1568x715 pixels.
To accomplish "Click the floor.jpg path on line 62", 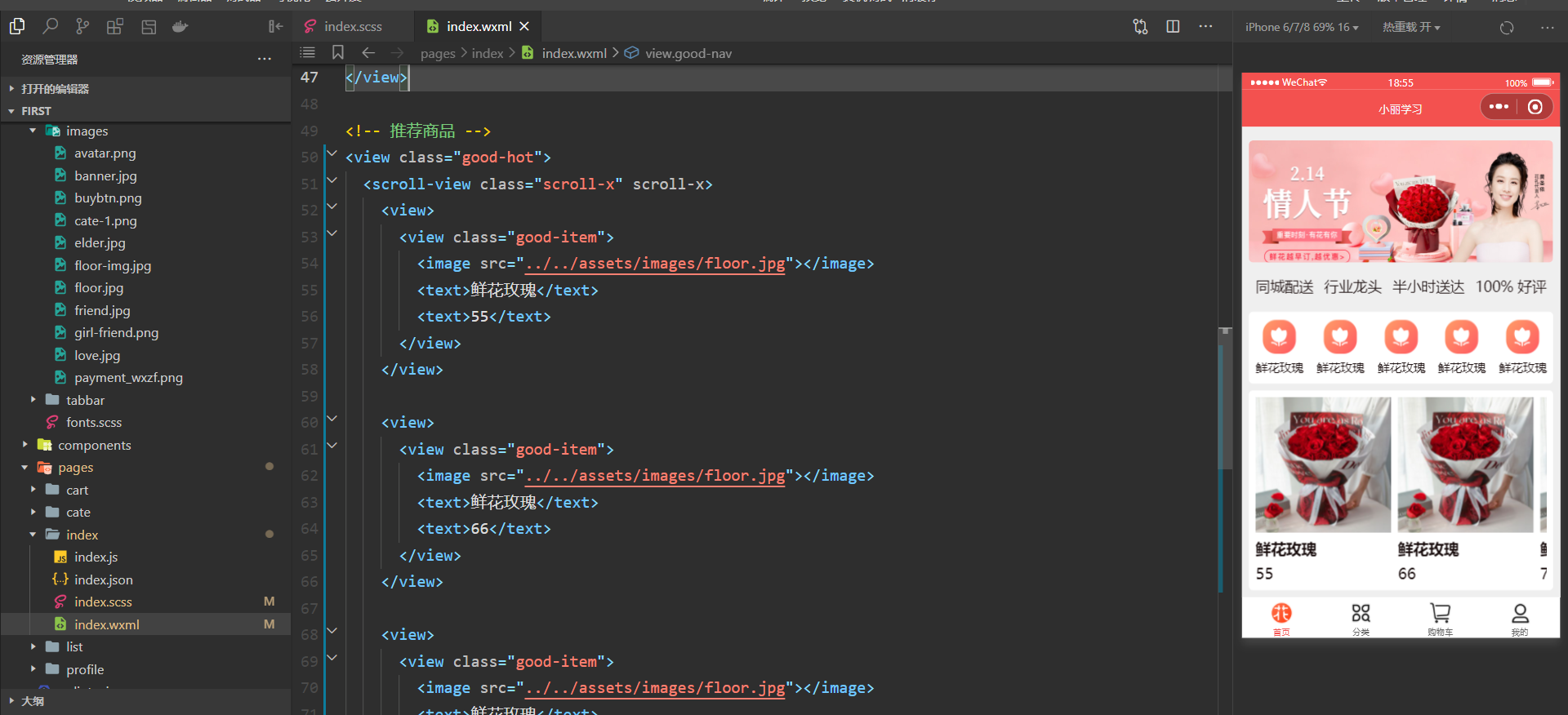I will pos(655,476).
